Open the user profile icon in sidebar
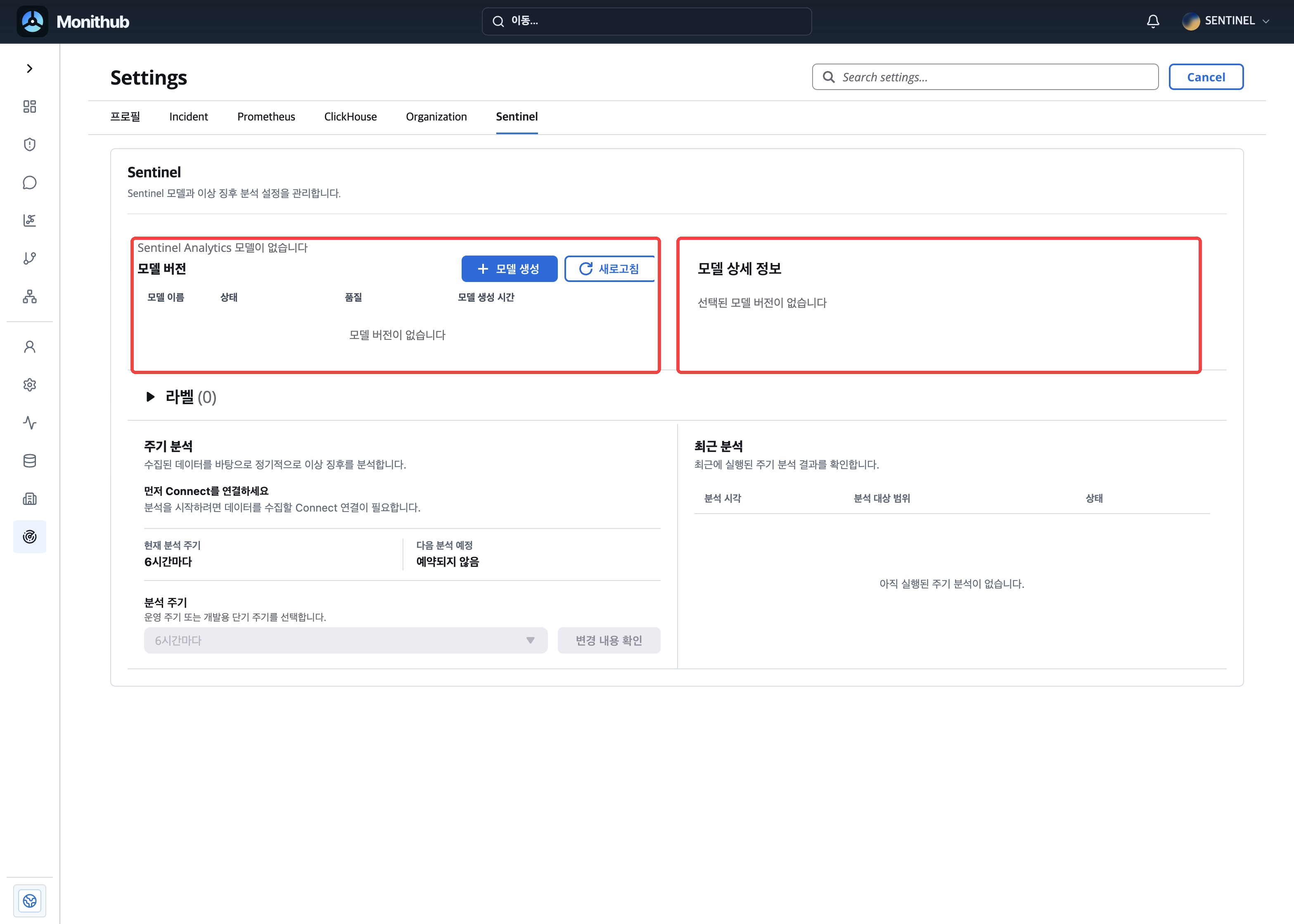1294x924 pixels. click(30, 347)
